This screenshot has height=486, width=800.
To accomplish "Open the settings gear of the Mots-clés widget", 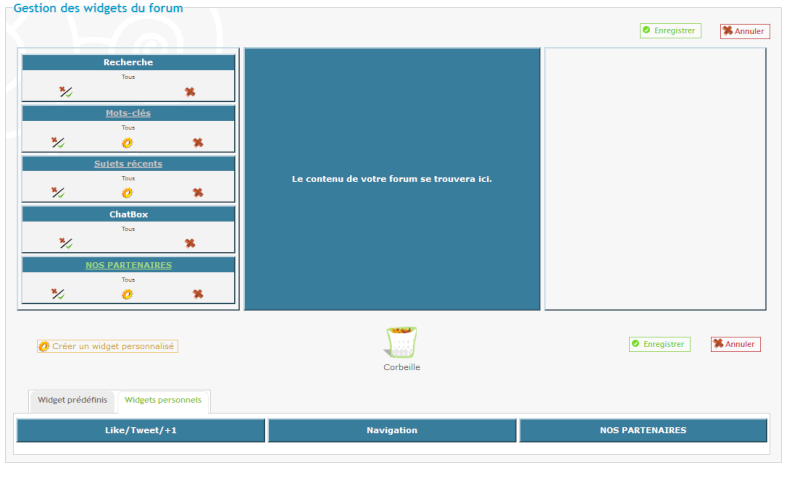I will pyautogui.click(x=127, y=143).
